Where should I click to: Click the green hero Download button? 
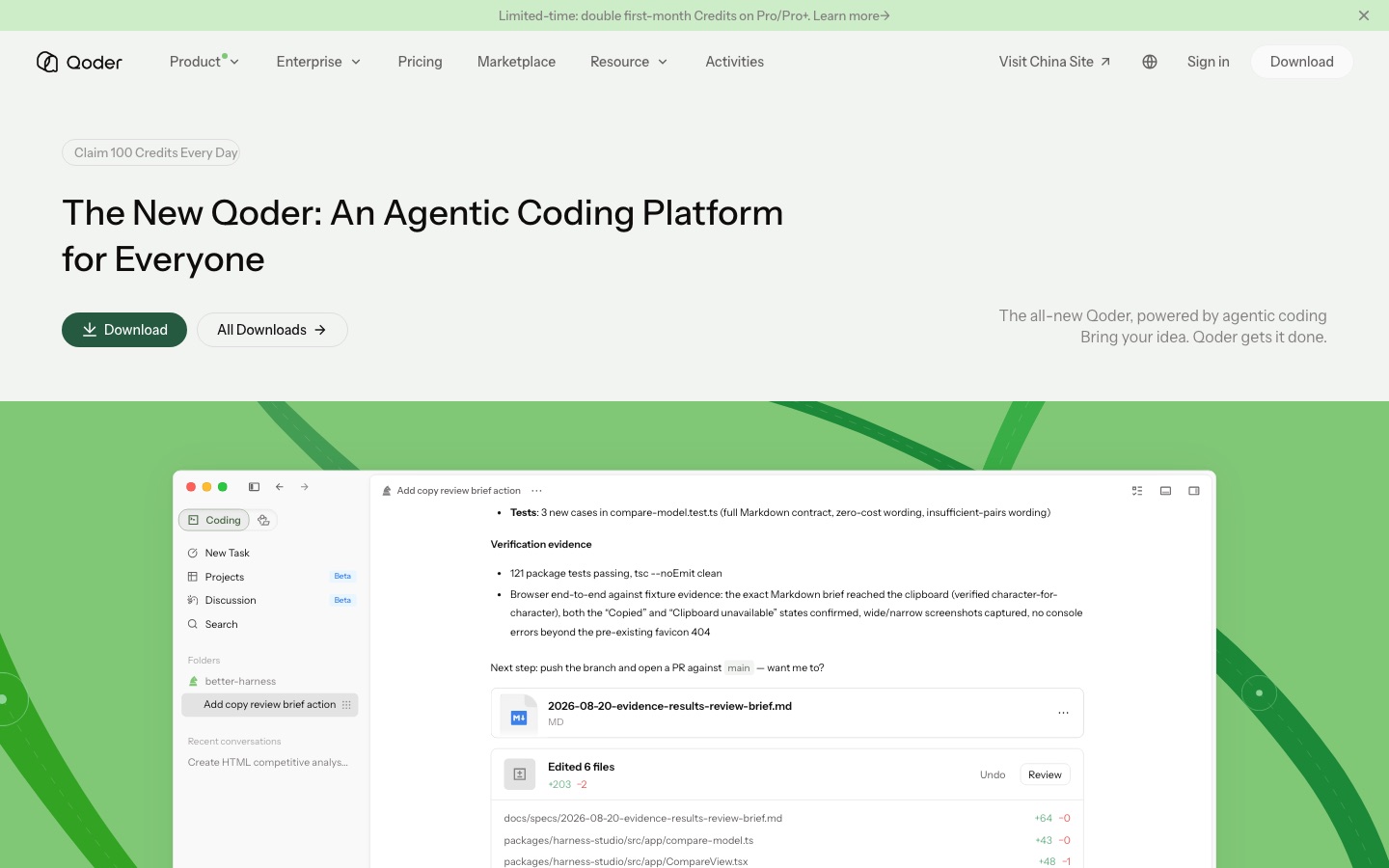pos(124,330)
